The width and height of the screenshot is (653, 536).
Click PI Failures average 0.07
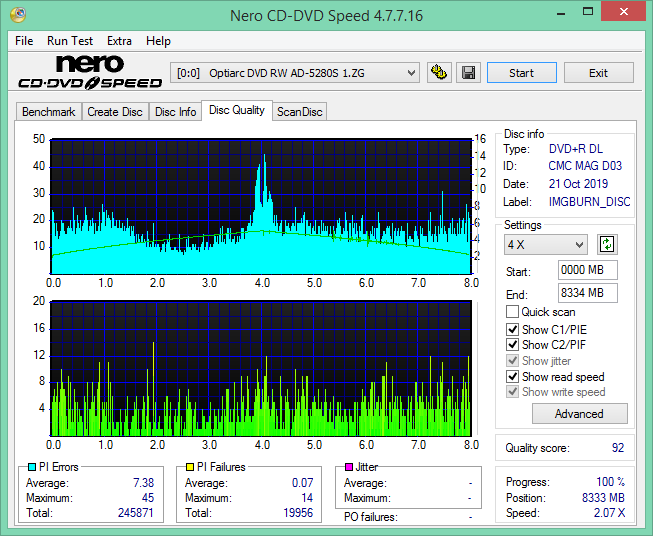(x=302, y=483)
